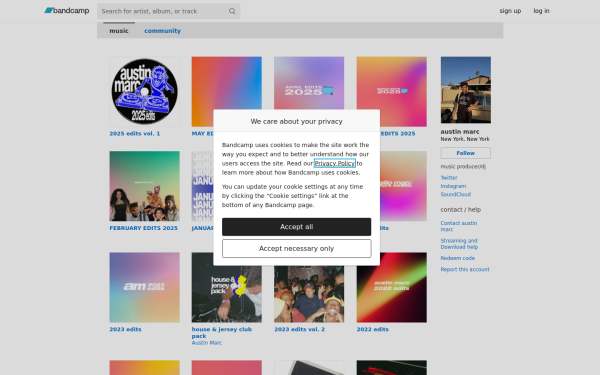Click Accept necessary only button
This screenshot has width=600, height=375.
297,249
